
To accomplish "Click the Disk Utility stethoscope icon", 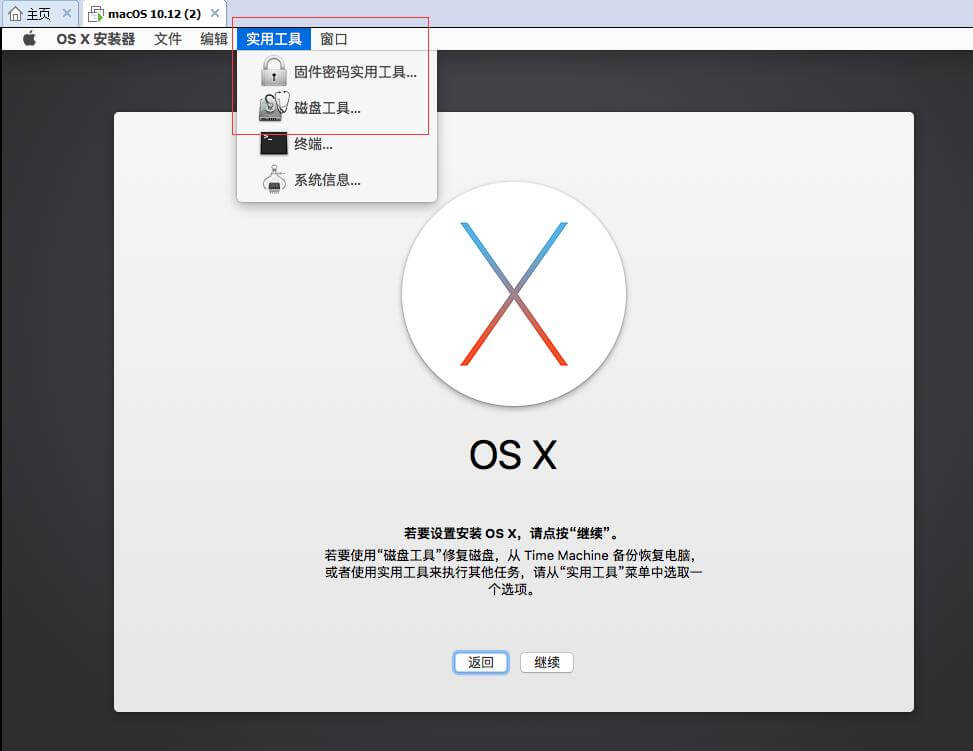I will tap(274, 107).
